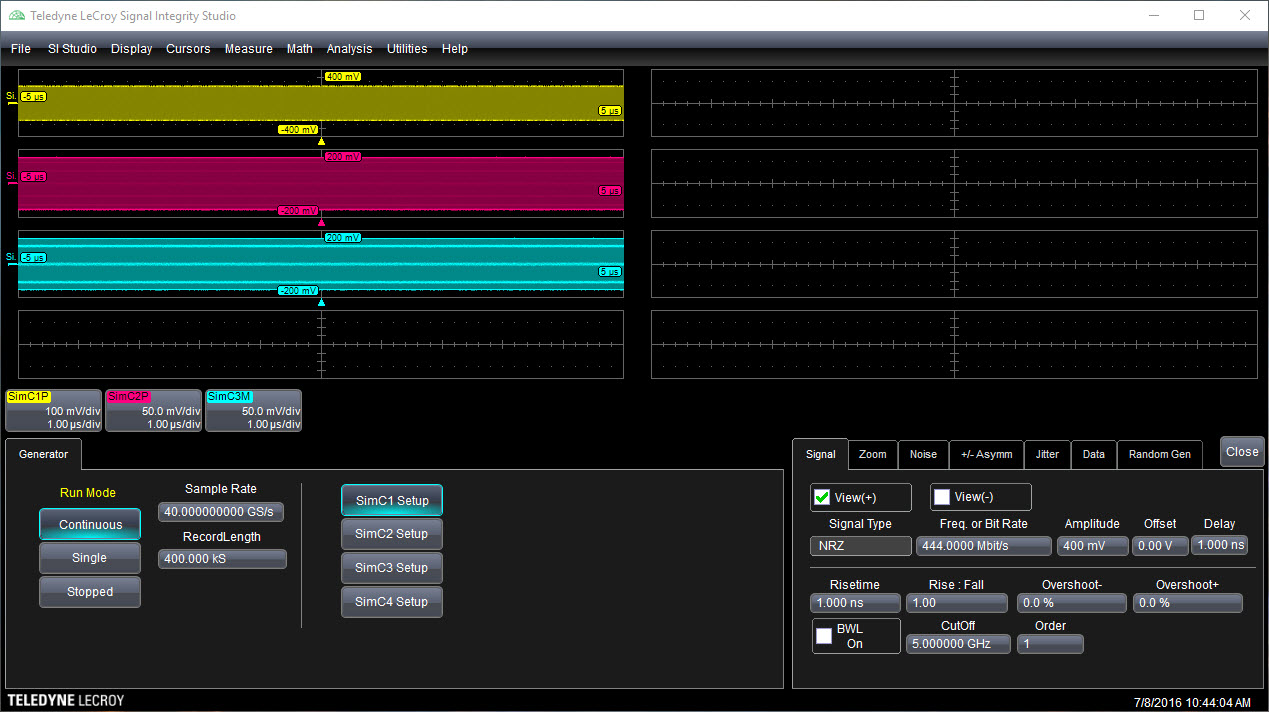
Task: Open the Help menu
Action: (x=455, y=49)
